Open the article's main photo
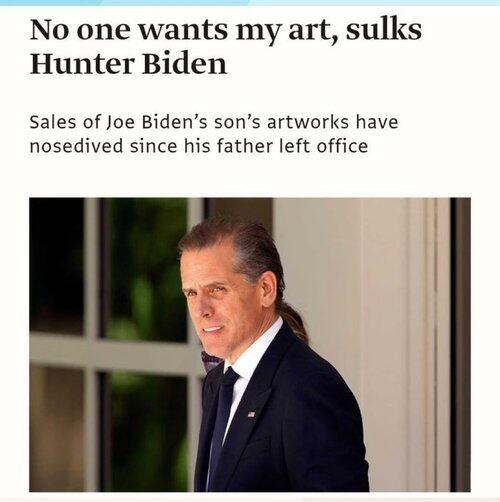 [250, 344]
